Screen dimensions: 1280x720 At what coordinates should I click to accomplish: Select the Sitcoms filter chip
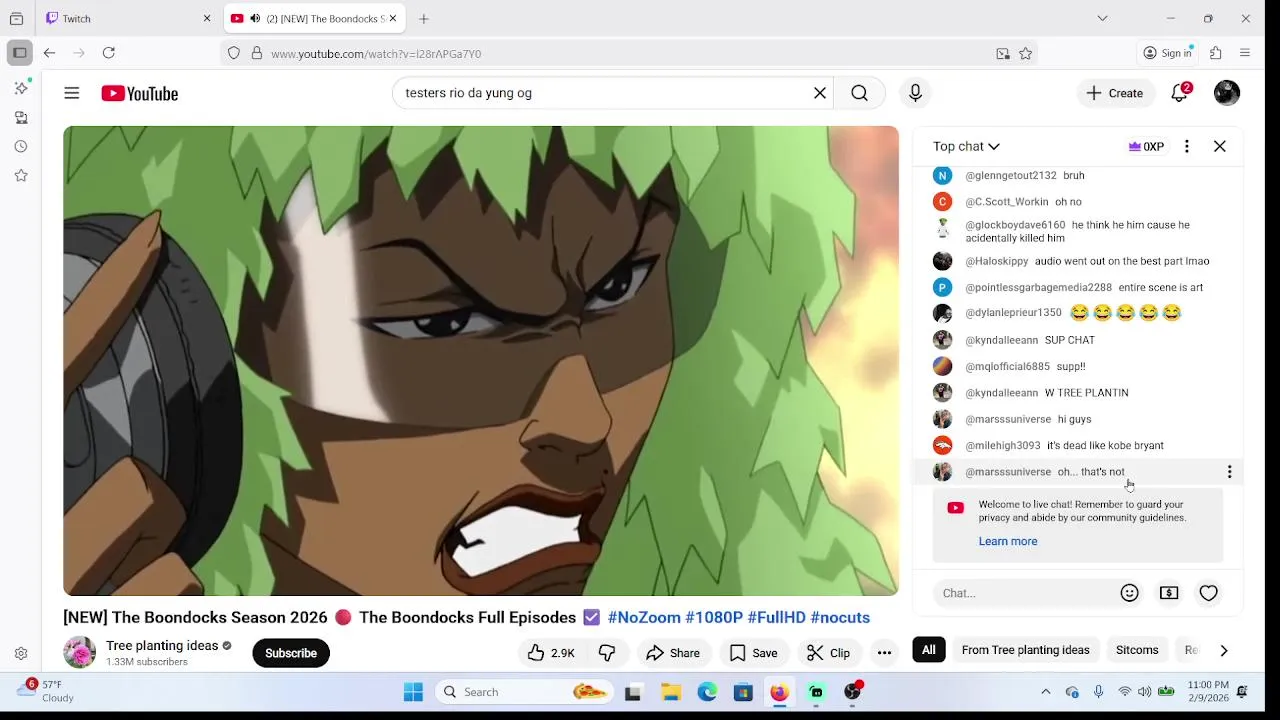tap(1137, 650)
